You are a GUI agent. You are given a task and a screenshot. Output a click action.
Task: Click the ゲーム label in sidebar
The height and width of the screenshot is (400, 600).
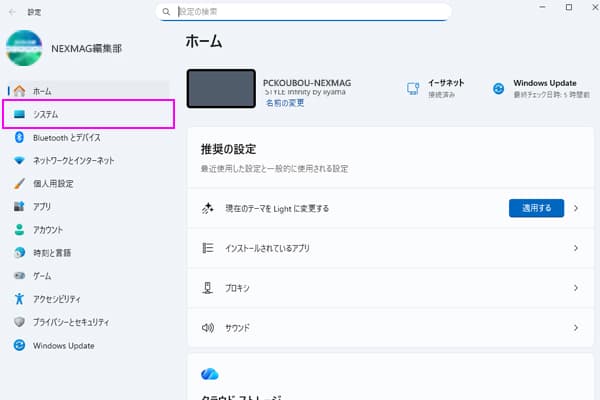coord(42,276)
